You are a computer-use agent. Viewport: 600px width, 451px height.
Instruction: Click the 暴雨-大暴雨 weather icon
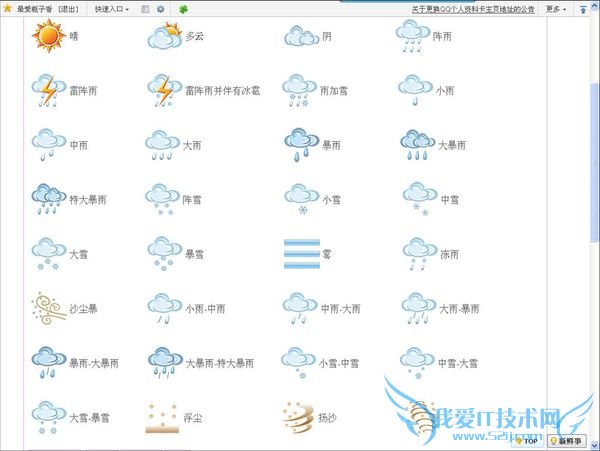[x=49, y=363]
